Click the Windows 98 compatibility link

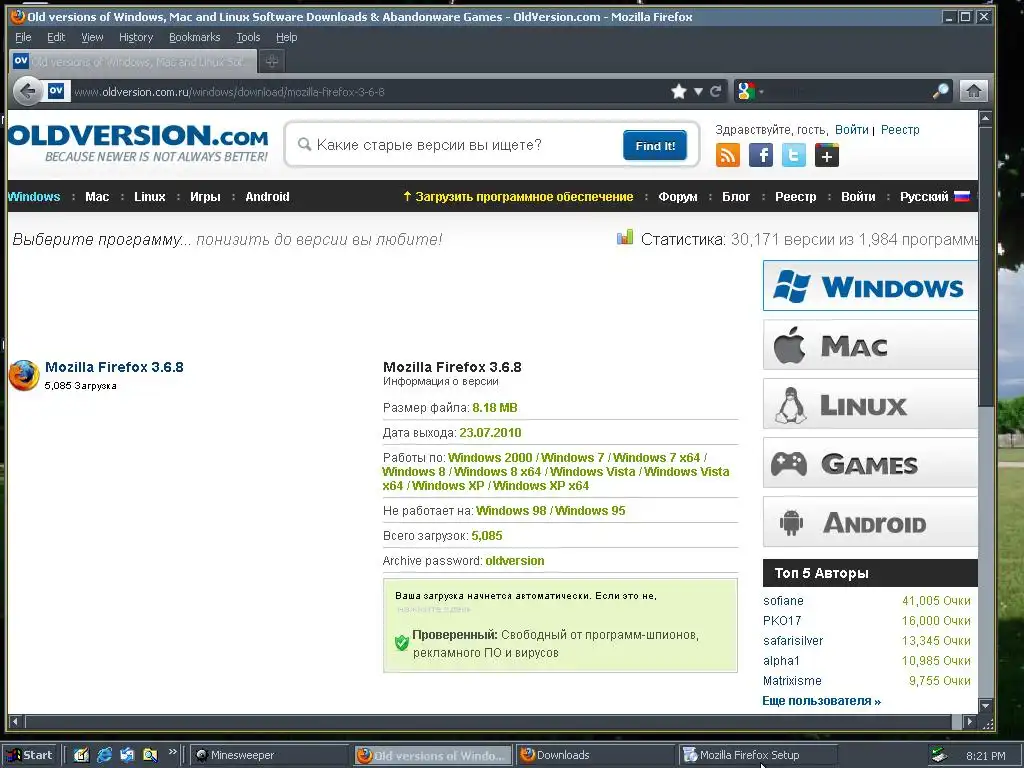511,511
